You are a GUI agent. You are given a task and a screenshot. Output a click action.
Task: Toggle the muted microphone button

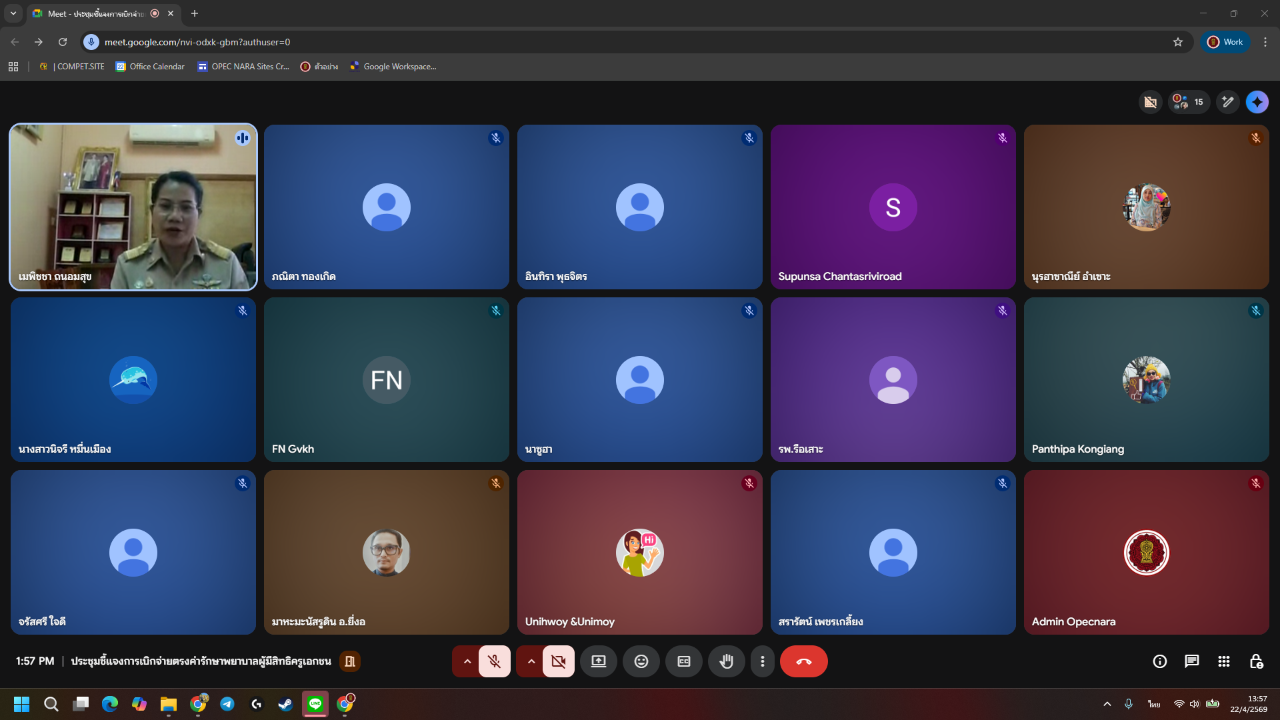[x=494, y=661]
